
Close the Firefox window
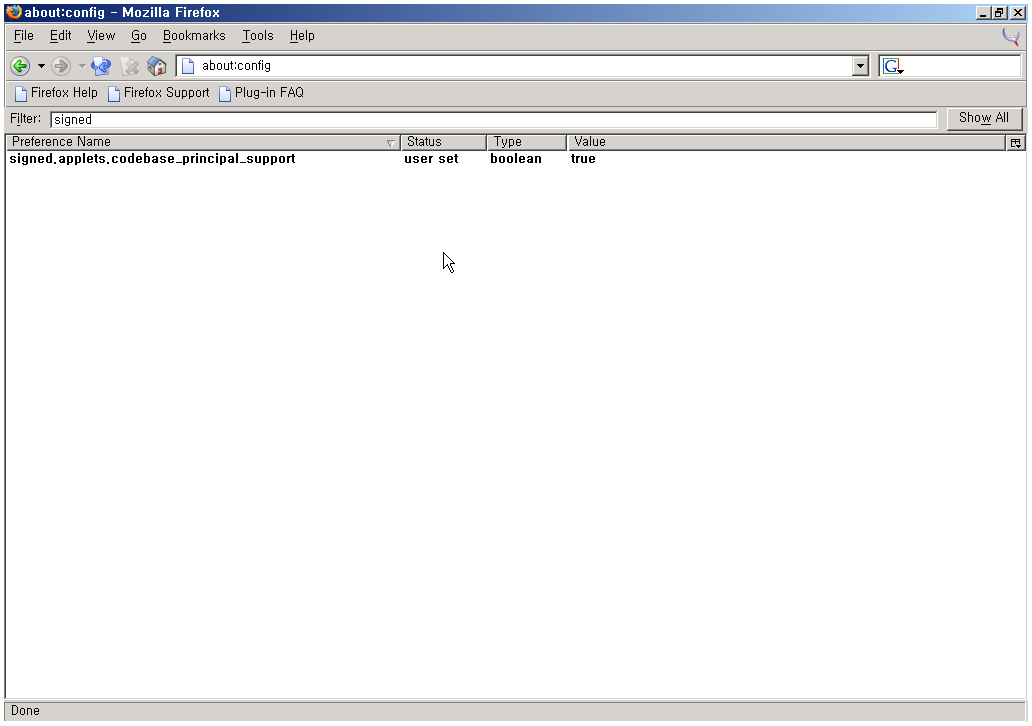[1017, 13]
